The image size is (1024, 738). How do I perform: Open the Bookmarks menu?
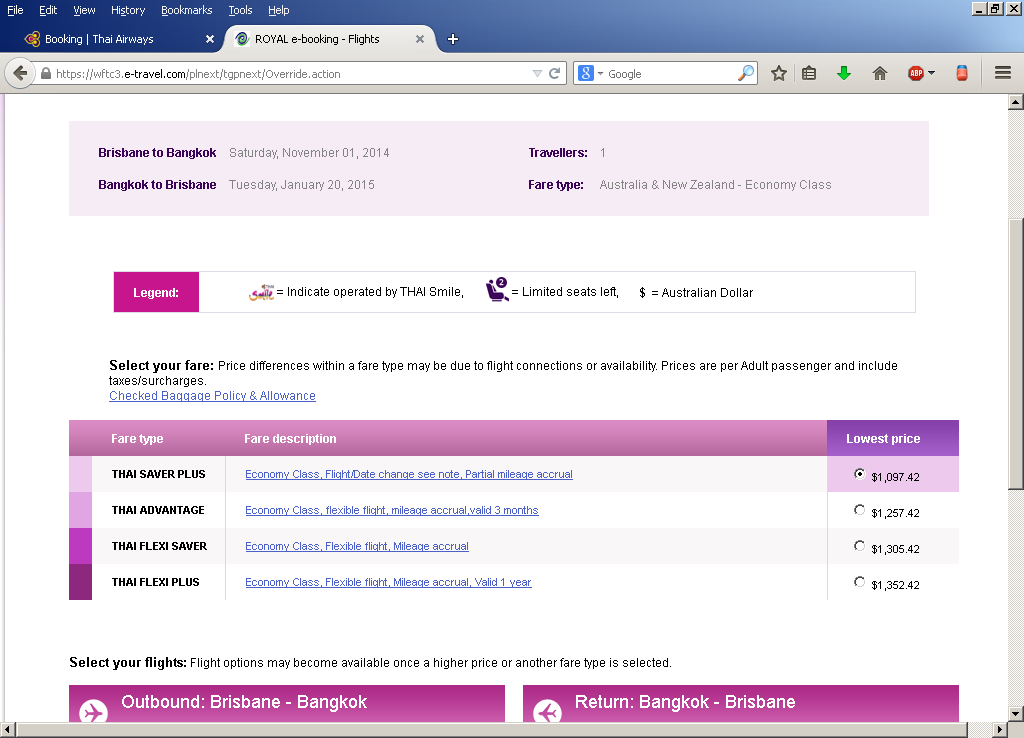coord(186,10)
